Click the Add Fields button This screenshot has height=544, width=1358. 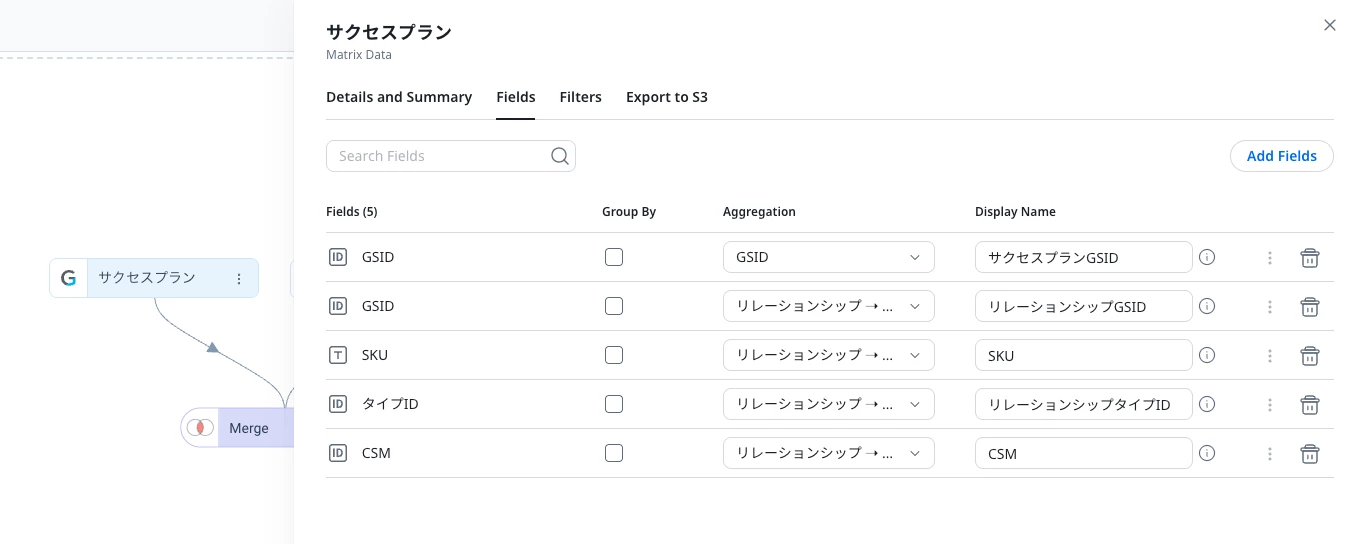(x=1281, y=156)
